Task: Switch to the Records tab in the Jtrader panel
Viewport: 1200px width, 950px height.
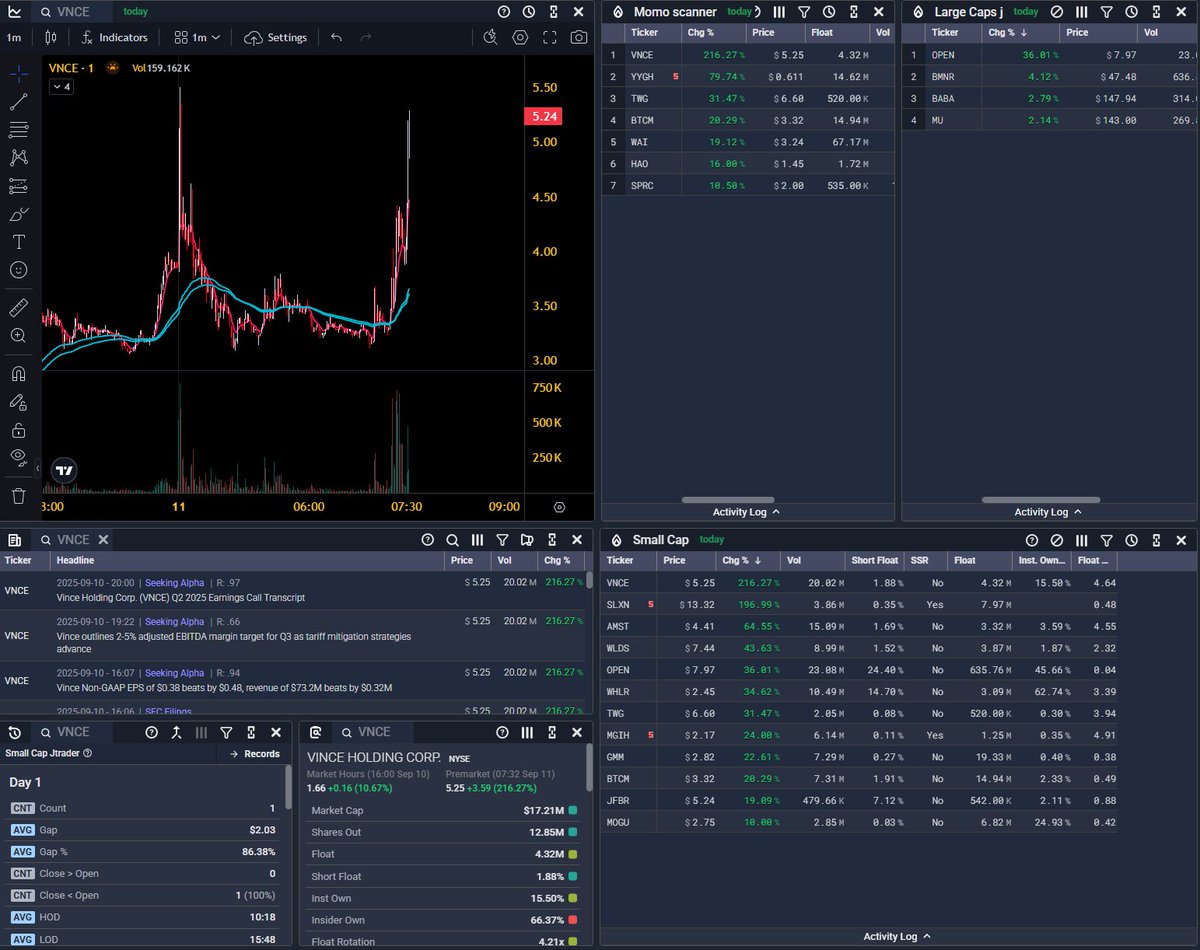Action: (253, 754)
